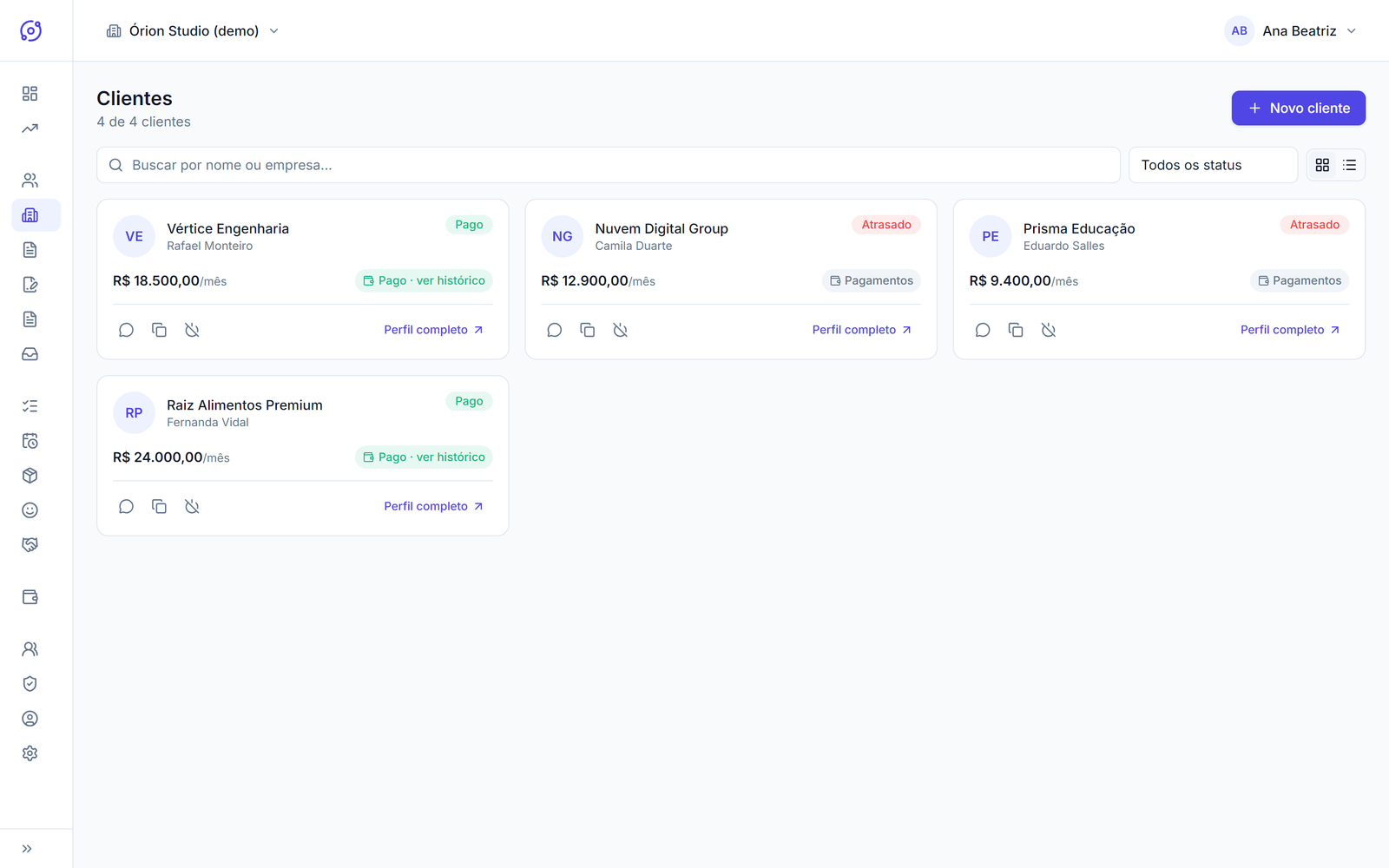This screenshot has width=1389, height=868.
Task: Open the dashboard grid icon in sidebar
Action: click(x=30, y=94)
